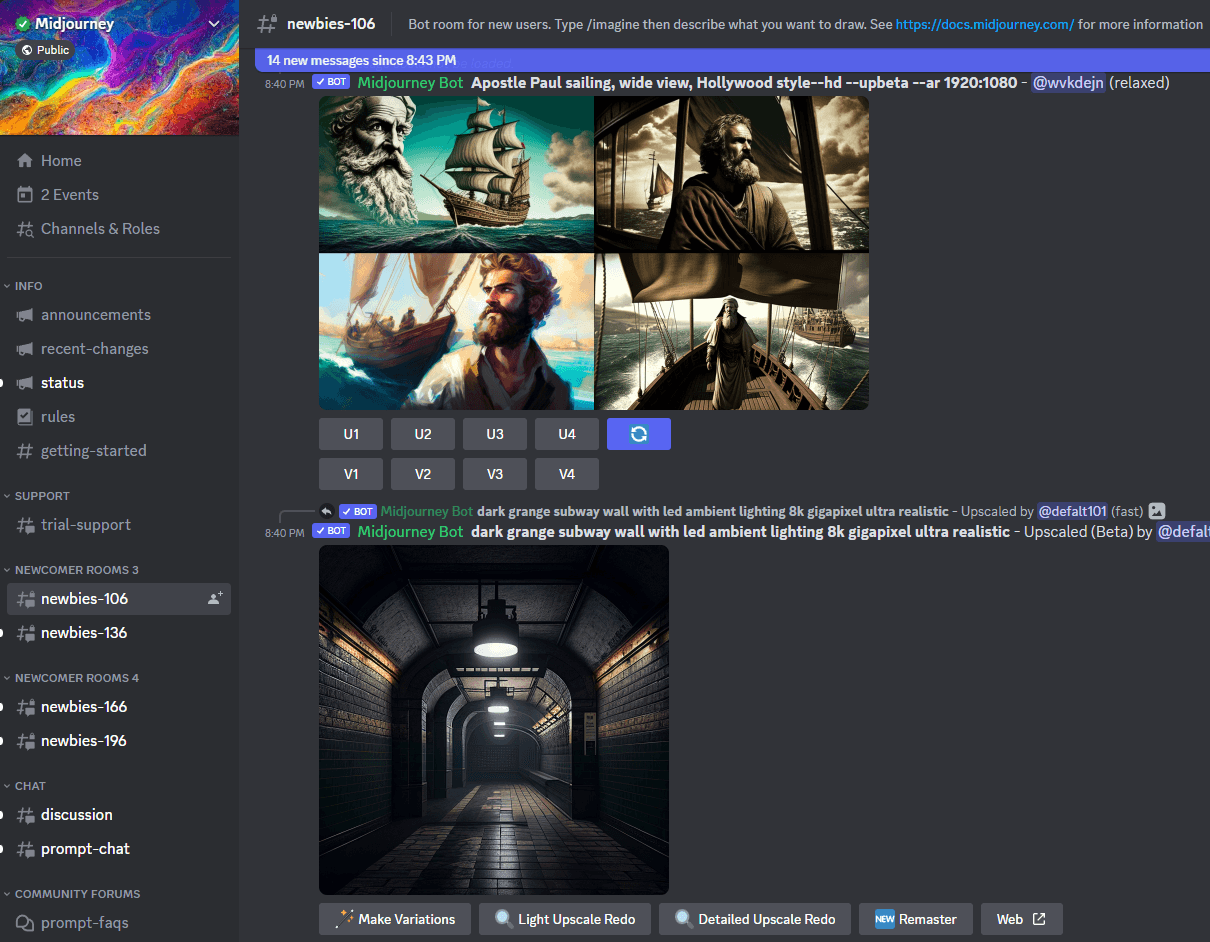Collapse the CHAT category
Image resolution: width=1210 pixels, height=942 pixels.
pos(25,786)
